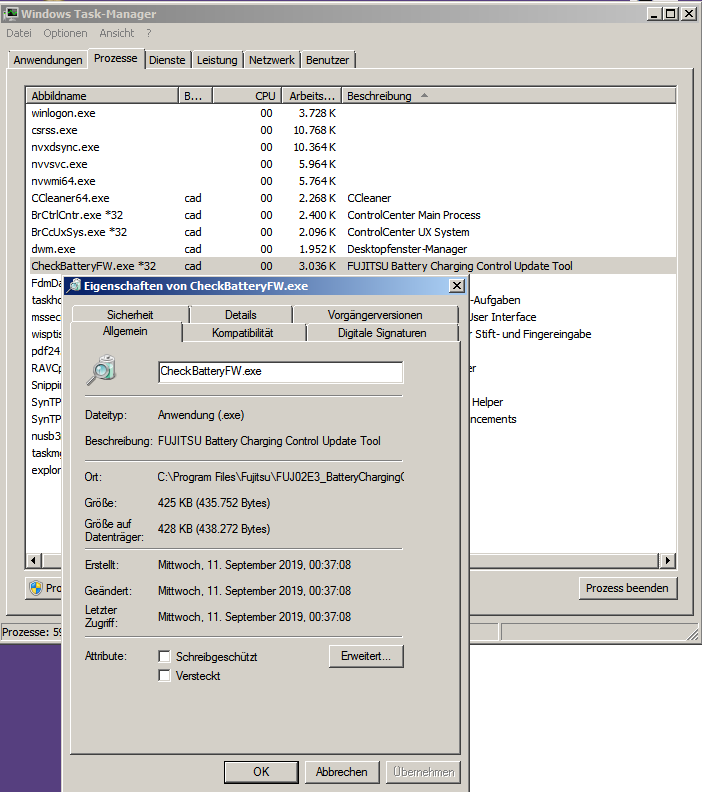The width and height of the screenshot is (702, 792).
Task: Click the 425 KB (435.752 Bytes) size value
Action: (x=214, y=503)
